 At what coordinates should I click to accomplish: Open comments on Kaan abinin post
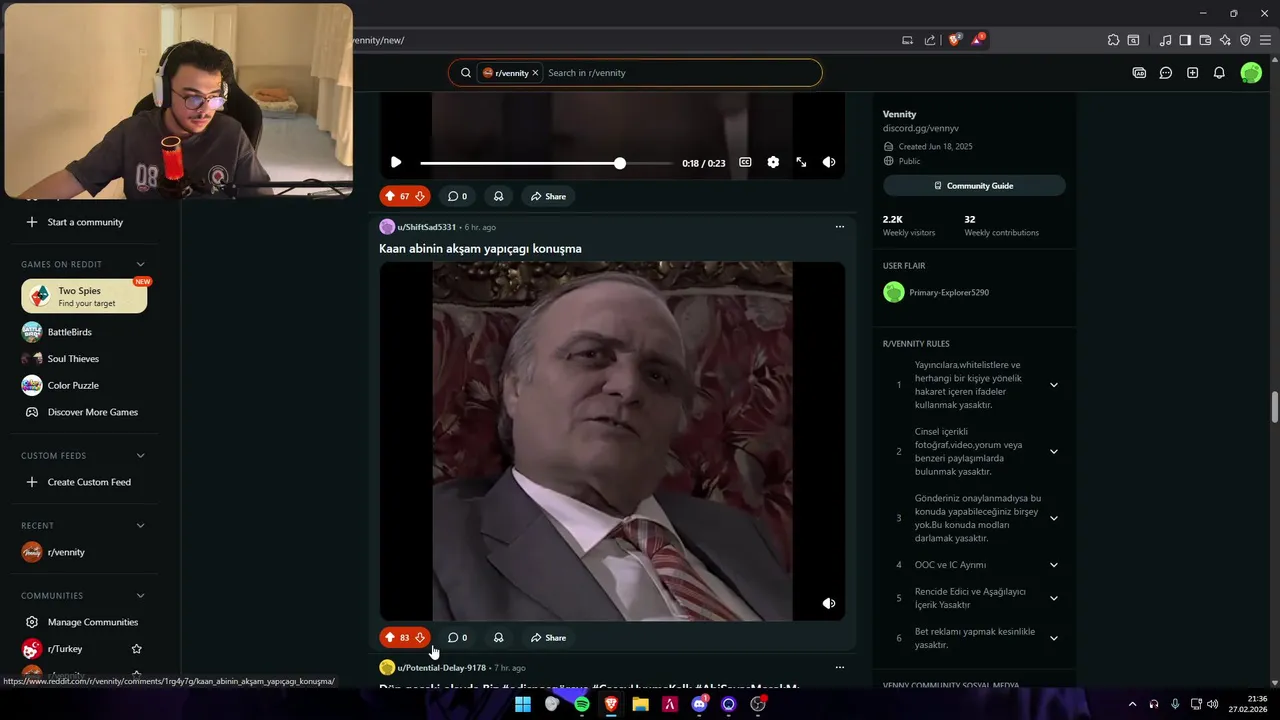click(x=457, y=637)
